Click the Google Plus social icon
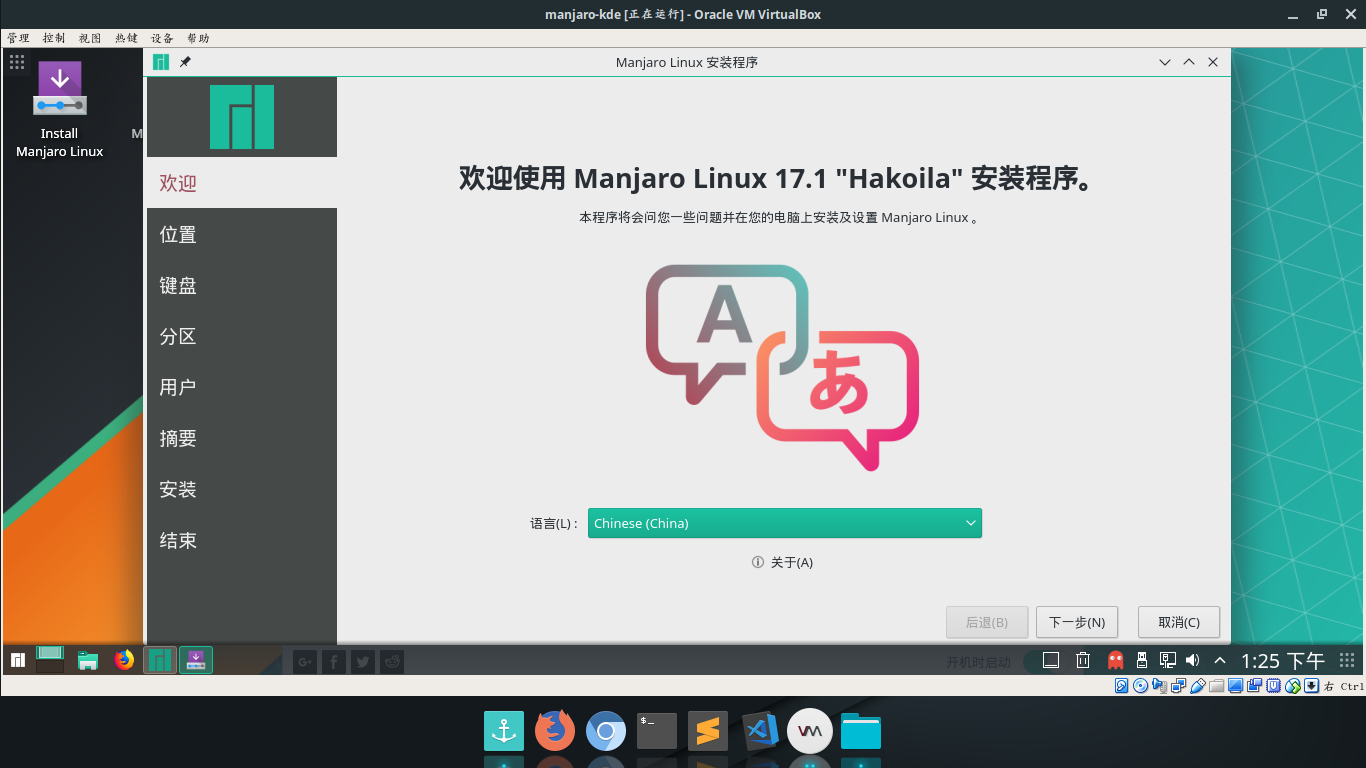Screen dimensions: 1366x768 pyautogui.click(x=305, y=661)
